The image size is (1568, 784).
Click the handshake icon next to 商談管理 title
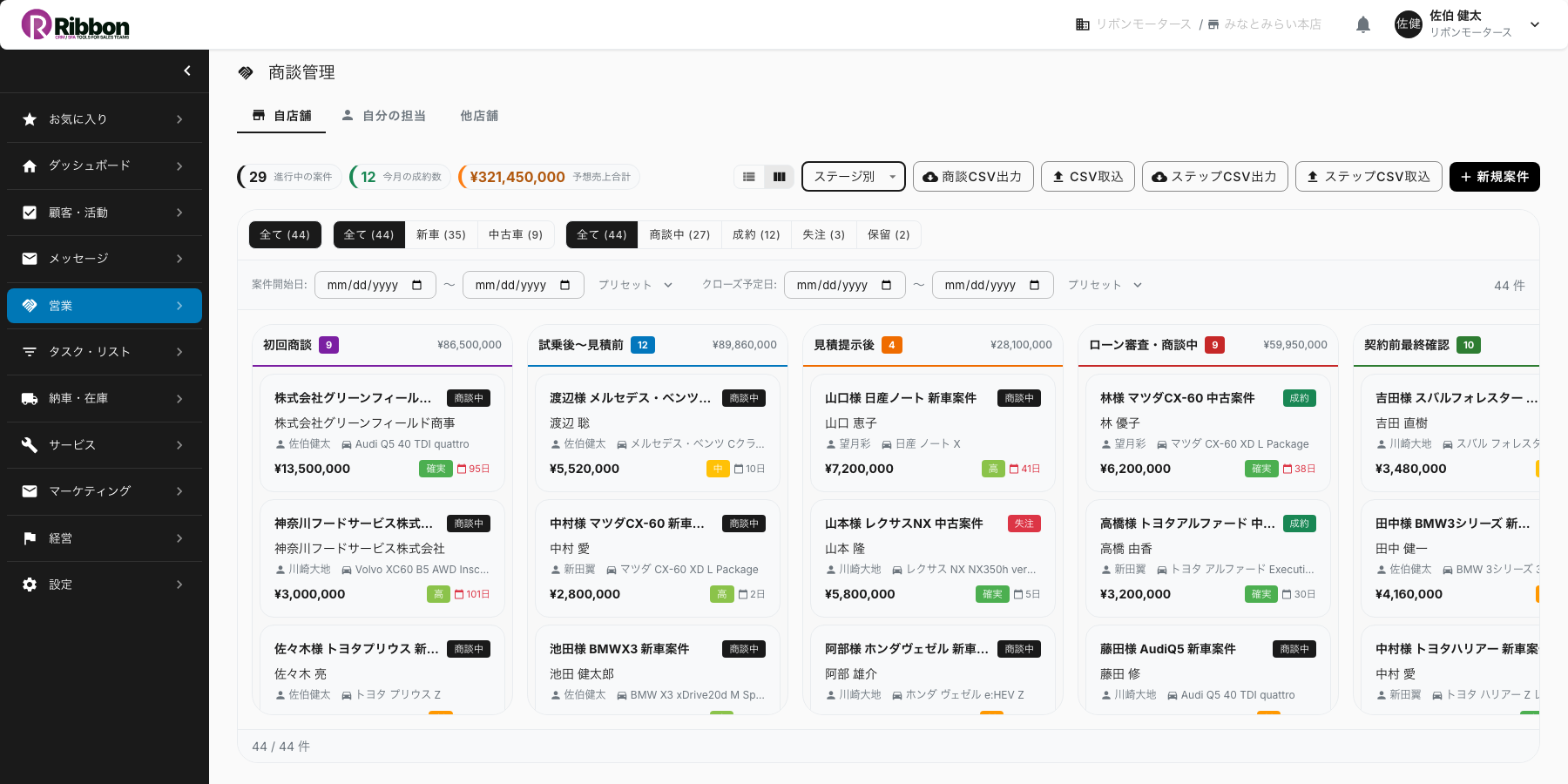(246, 73)
